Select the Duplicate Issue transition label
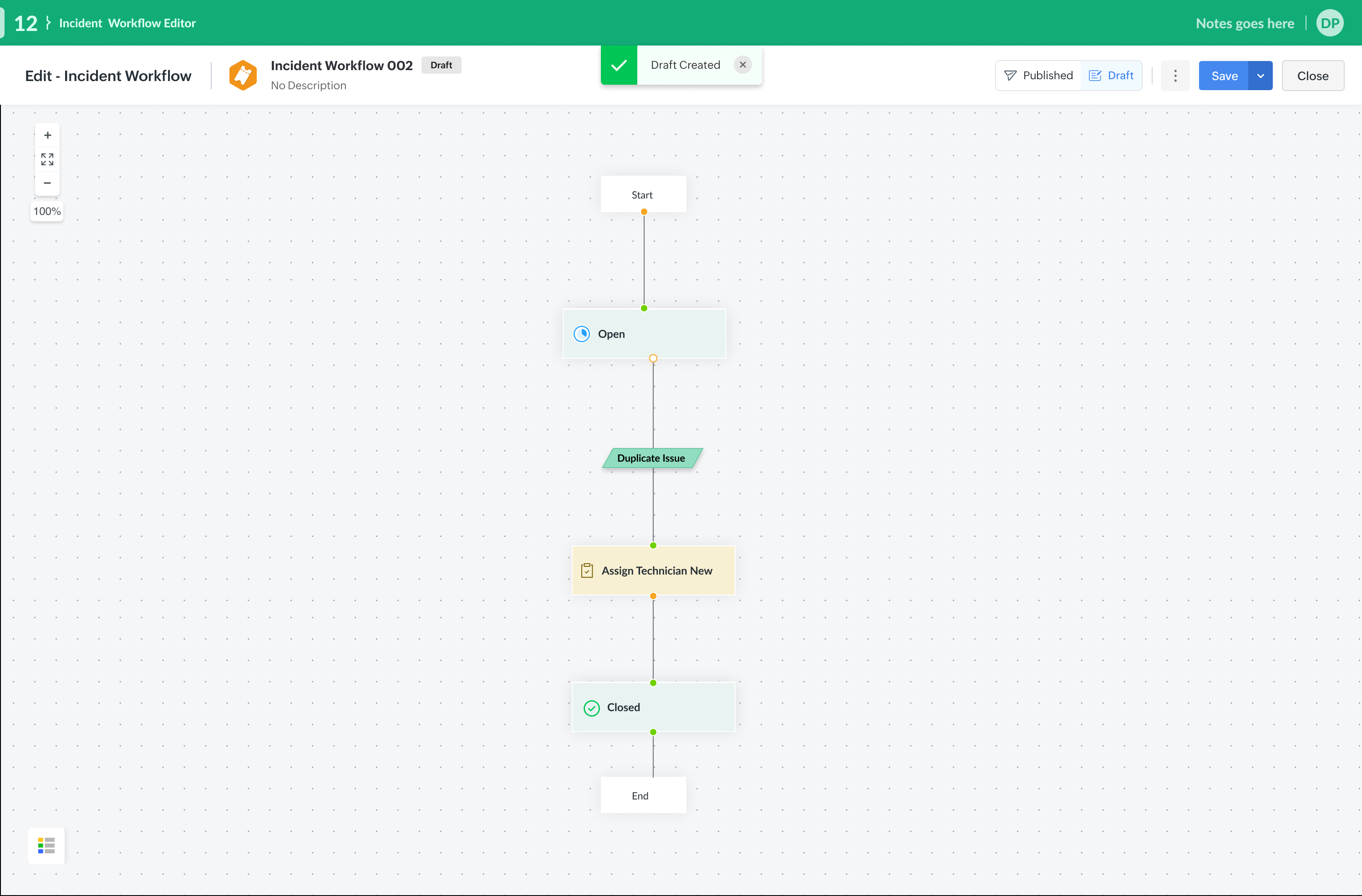Screen dimensions: 1362x896 (x=651, y=458)
